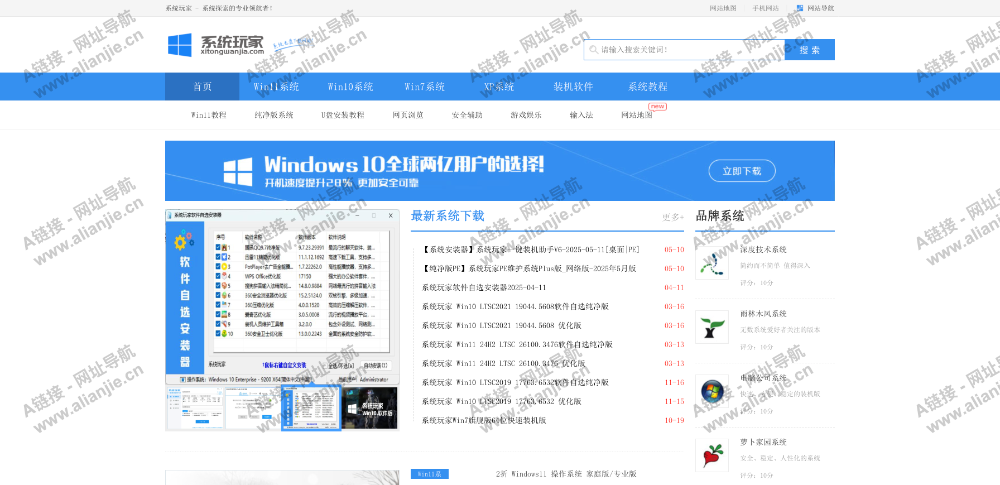Open the XP系统 nav tab
The image size is (1000, 485).
coord(499,87)
